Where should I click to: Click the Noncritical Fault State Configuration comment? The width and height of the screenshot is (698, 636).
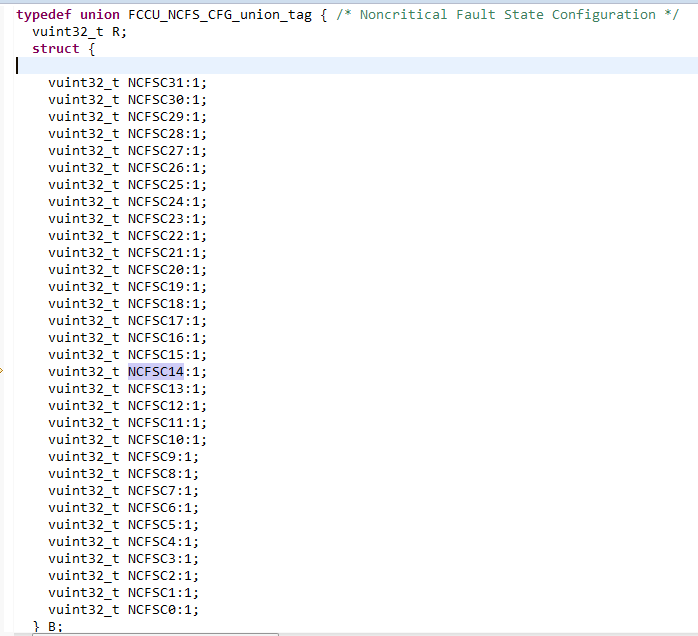507,15
